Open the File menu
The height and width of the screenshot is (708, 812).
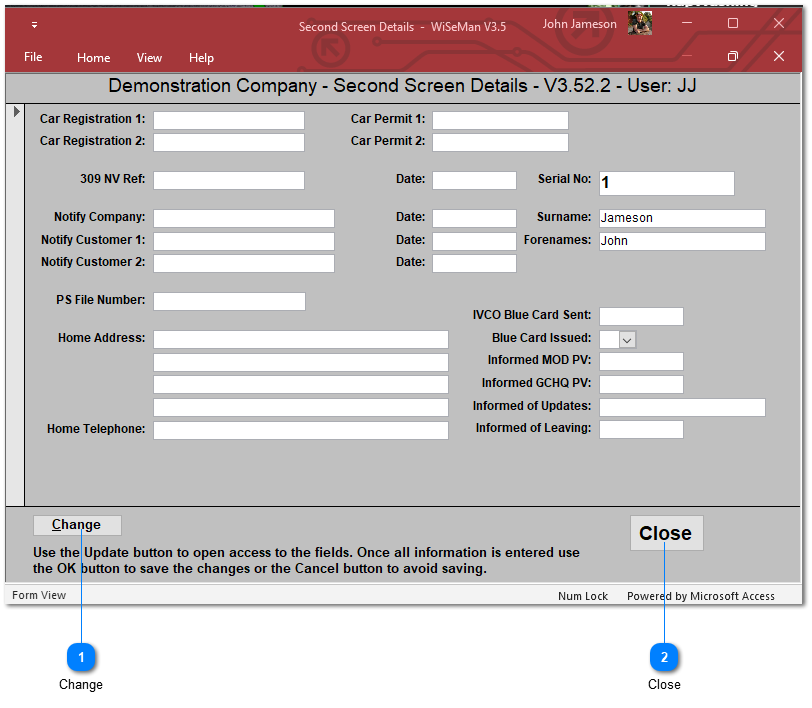coord(33,57)
